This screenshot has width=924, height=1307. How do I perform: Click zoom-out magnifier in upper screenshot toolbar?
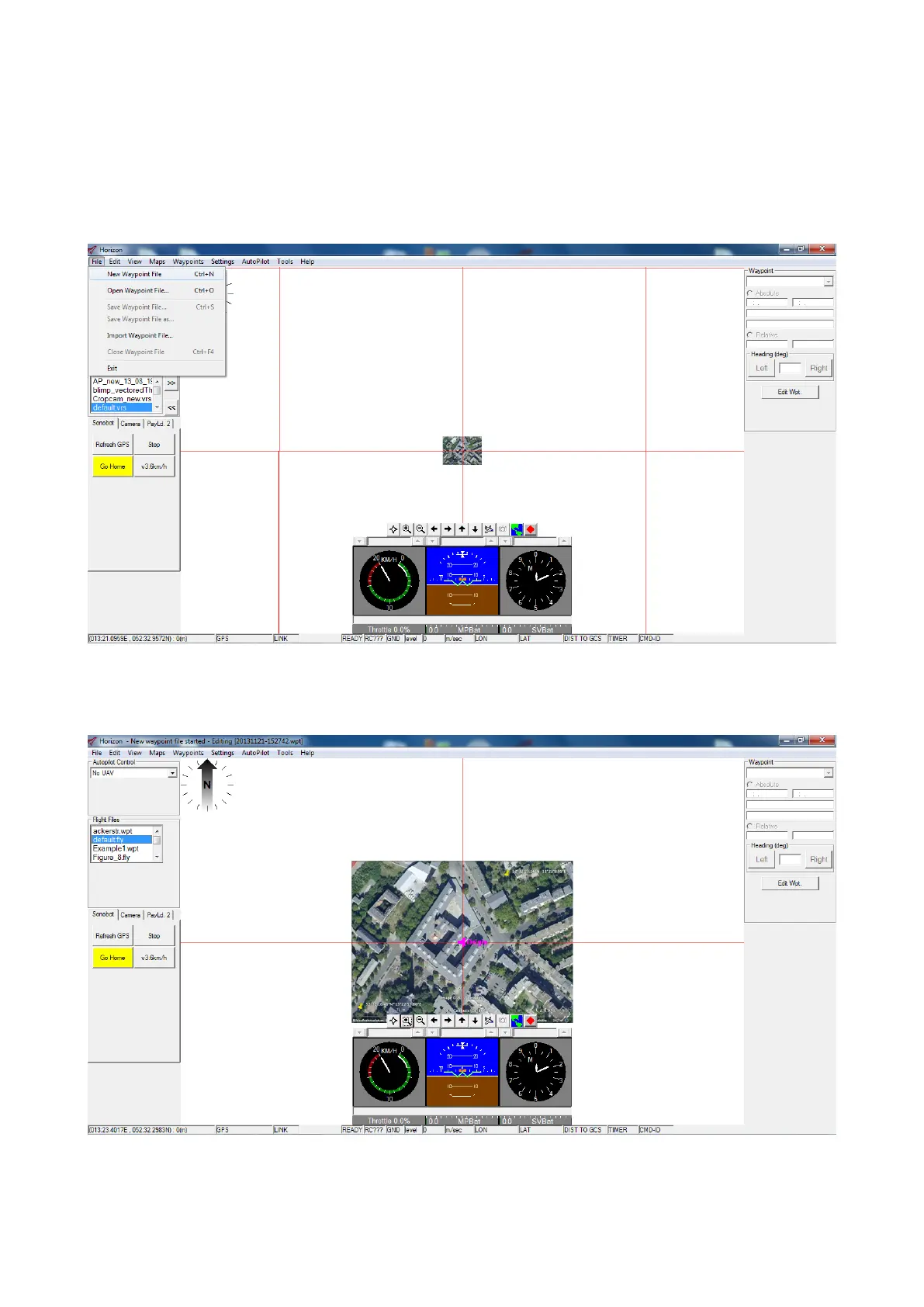420,529
